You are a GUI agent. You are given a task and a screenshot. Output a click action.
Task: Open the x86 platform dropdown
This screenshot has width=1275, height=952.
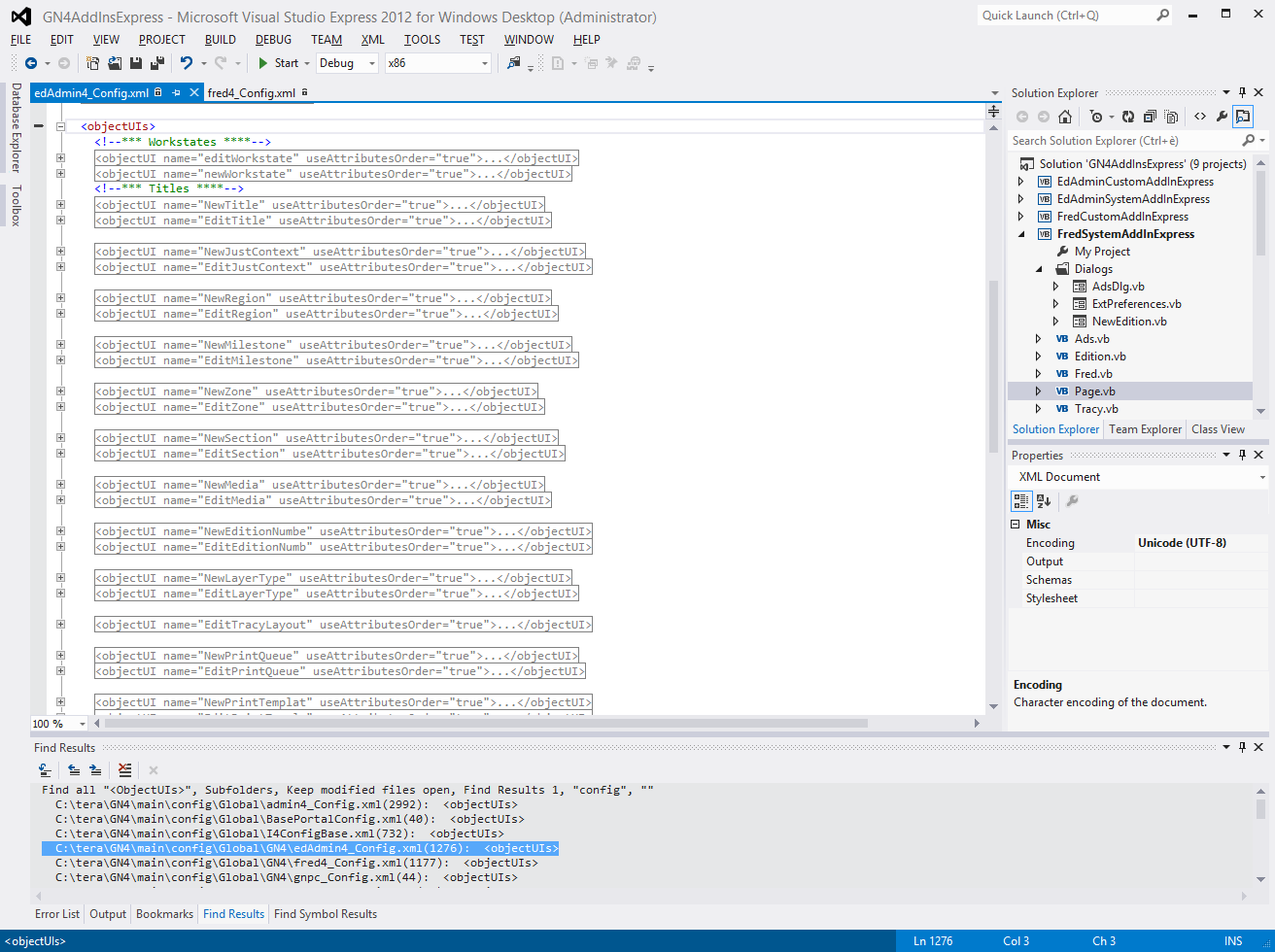click(x=485, y=63)
